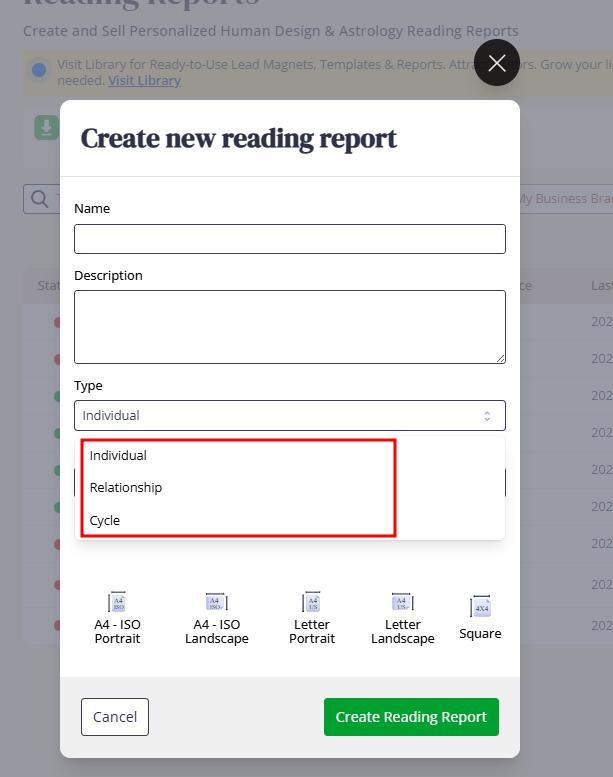Close the dialog with the X button
Image resolution: width=613 pixels, height=777 pixels.
(496, 63)
